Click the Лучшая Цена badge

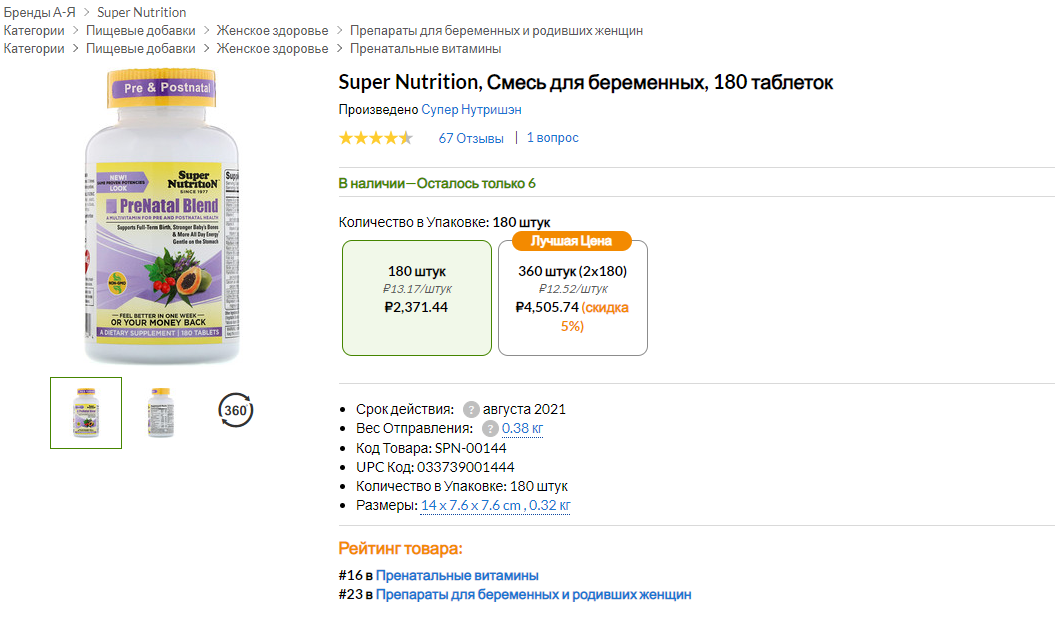coord(571,241)
